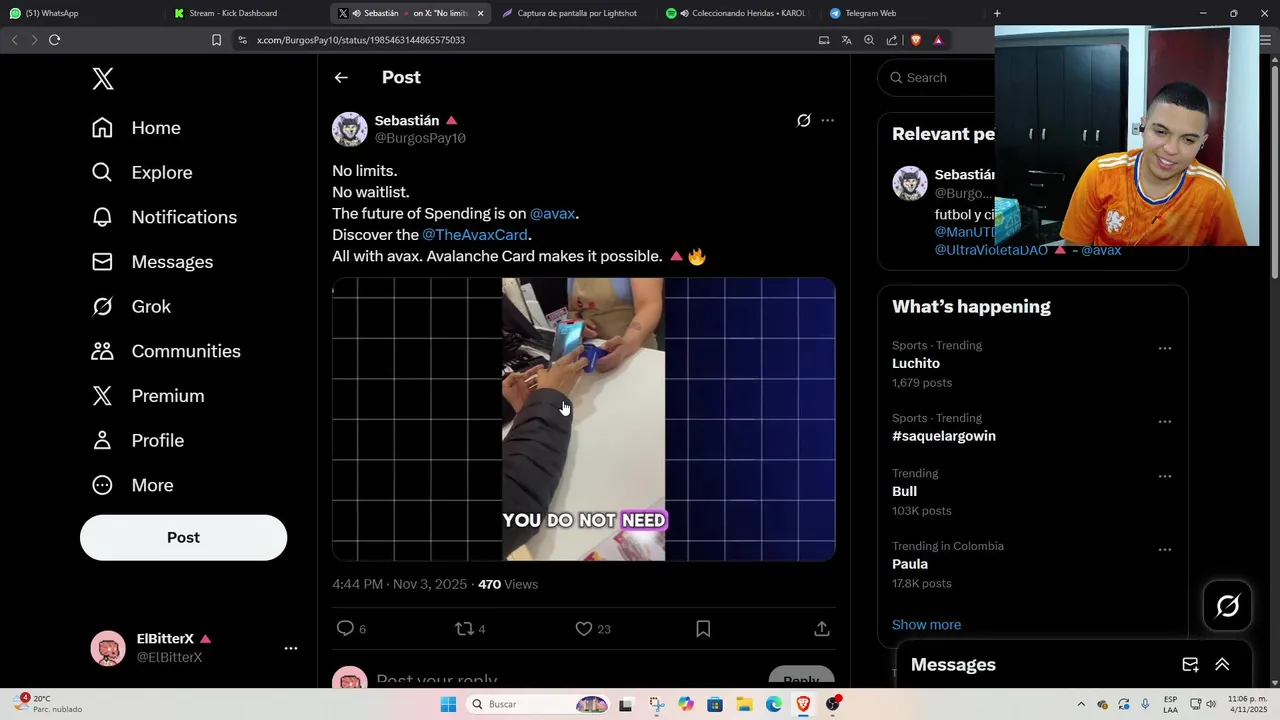Open the @avax mention in the post
The width and height of the screenshot is (1280, 720).
(x=553, y=214)
